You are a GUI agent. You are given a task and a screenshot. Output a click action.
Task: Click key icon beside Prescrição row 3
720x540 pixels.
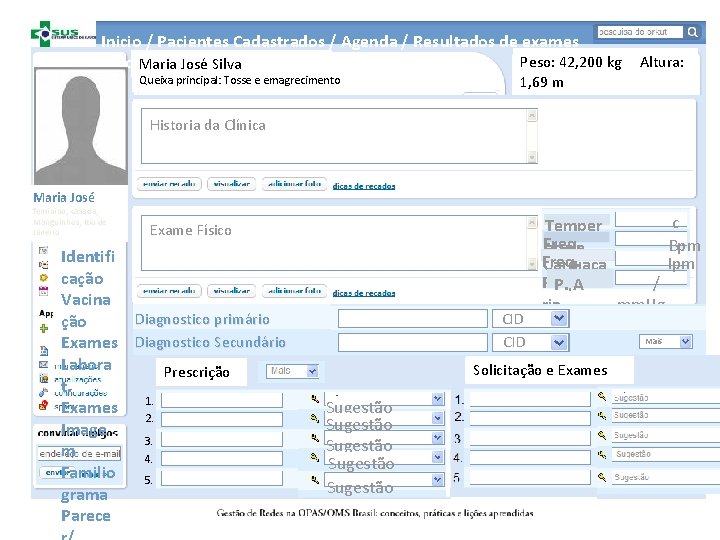(x=315, y=438)
